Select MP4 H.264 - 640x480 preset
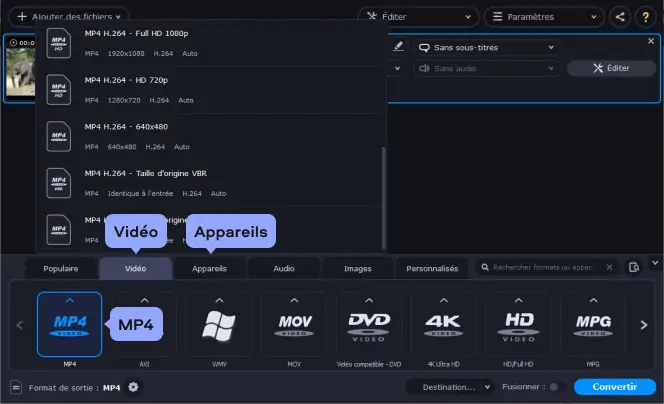 click(210, 136)
